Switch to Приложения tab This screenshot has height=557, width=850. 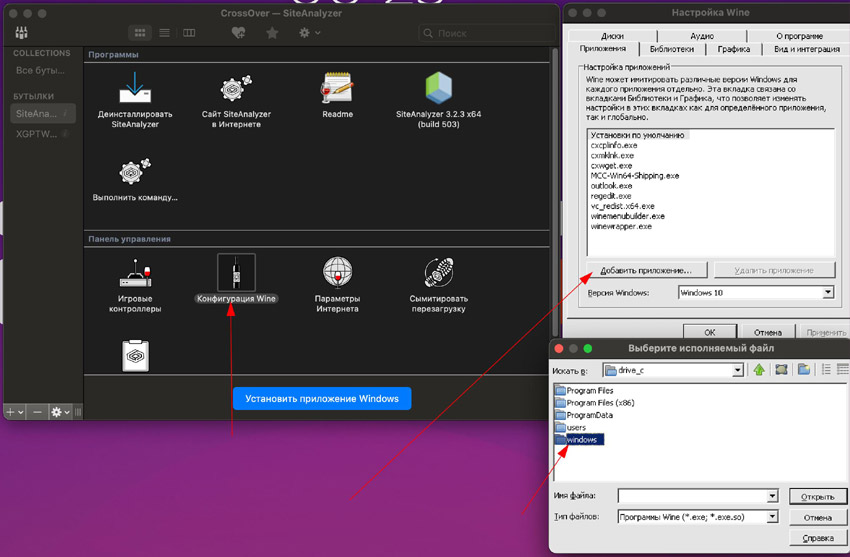(603, 48)
